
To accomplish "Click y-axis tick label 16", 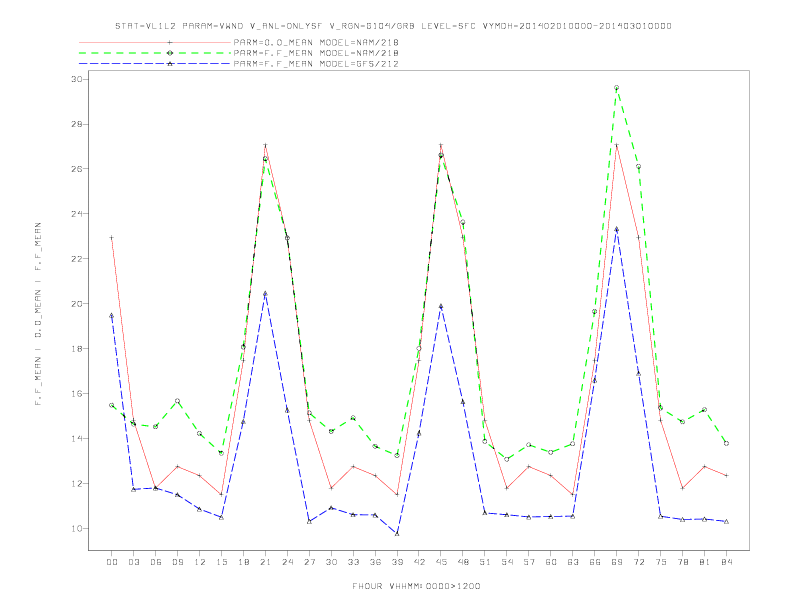I will point(77,394).
